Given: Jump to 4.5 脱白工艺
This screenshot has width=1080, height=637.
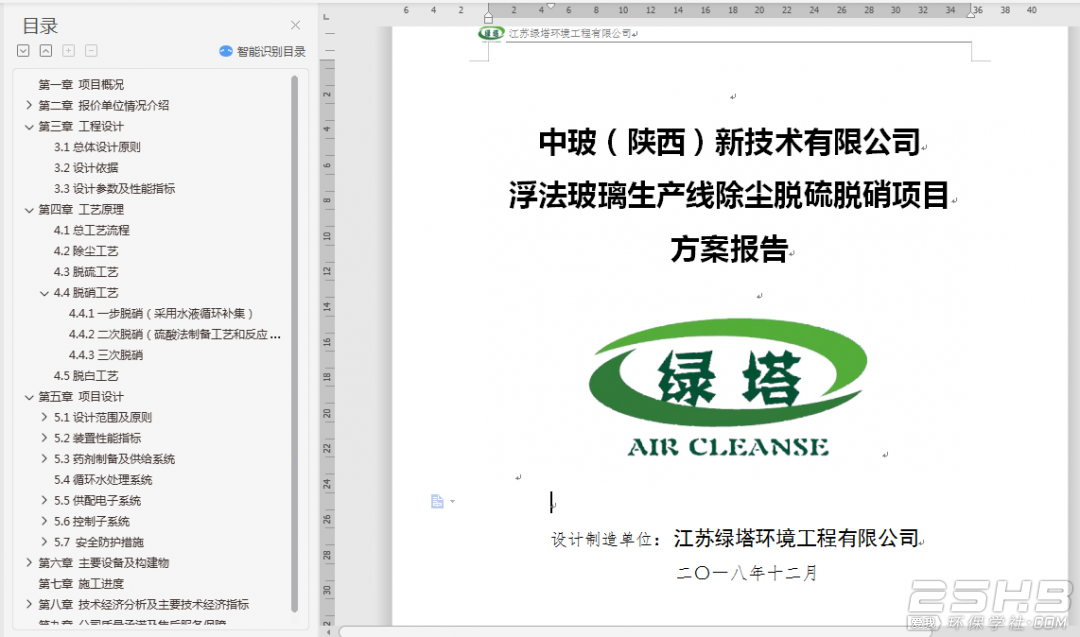Looking at the screenshot, I should point(86,376).
